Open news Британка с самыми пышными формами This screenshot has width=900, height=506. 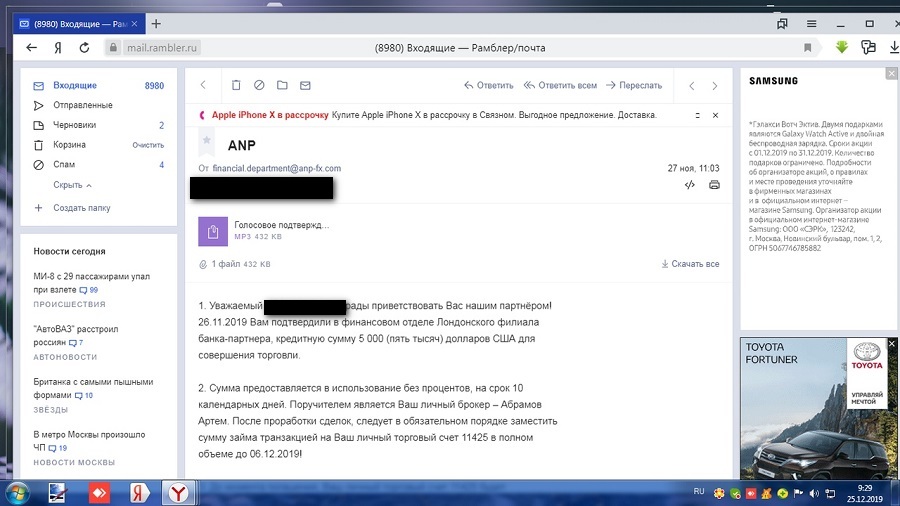pyautogui.click(x=93, y=388)
